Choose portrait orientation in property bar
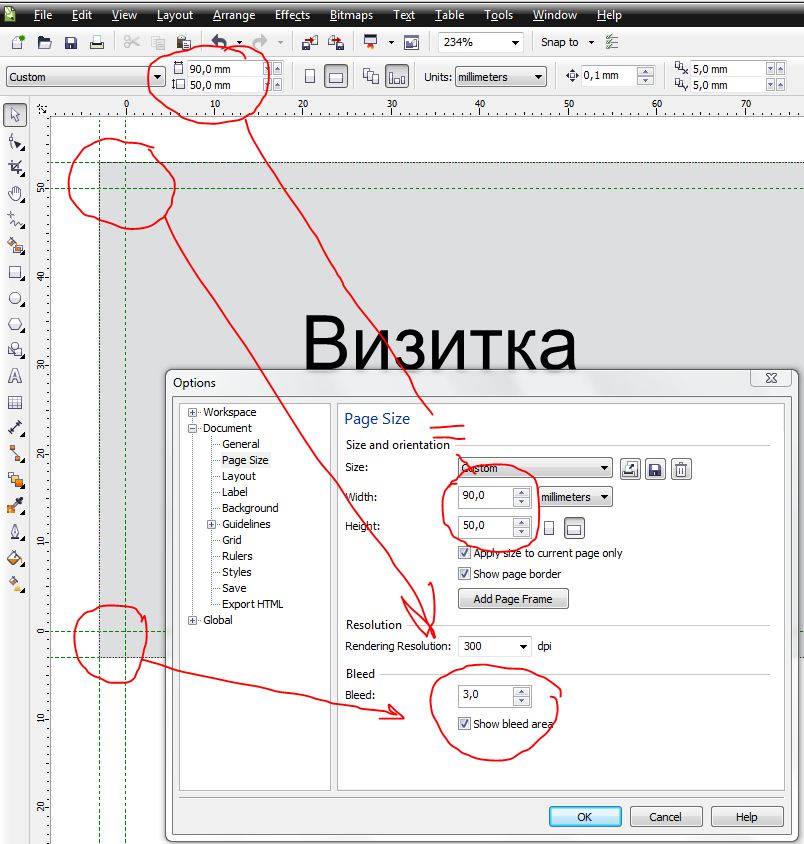Viewport: 804px width, 844px height. [x=310, y=76]
